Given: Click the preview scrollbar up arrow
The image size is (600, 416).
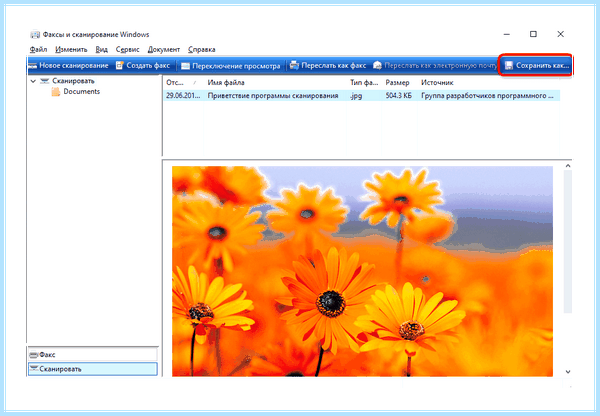Looking at the screenshot, I should tap(568, 166).
